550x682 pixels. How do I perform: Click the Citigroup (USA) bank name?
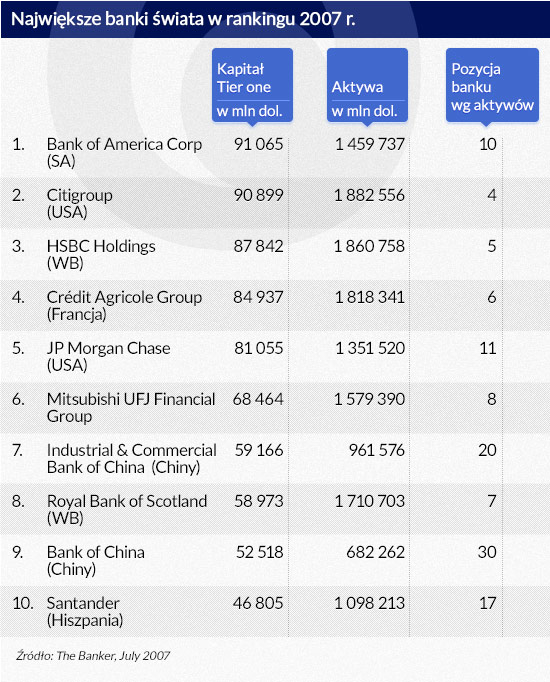[80, 204]
